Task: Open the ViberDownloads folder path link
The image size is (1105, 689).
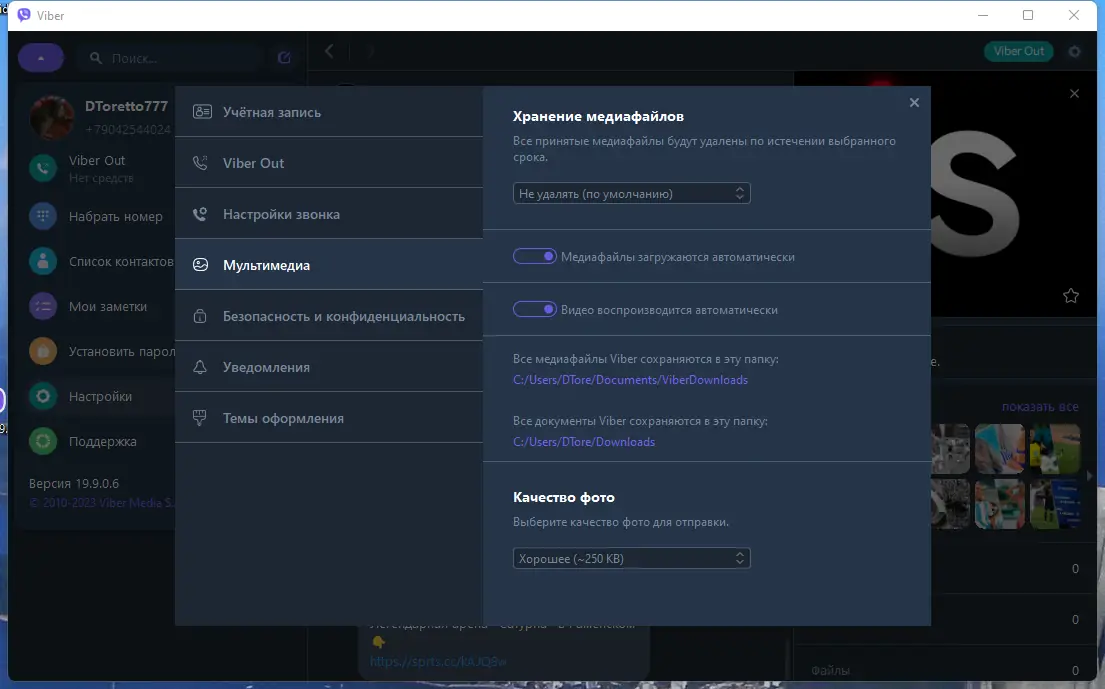Action: click(x=631, y=380)
